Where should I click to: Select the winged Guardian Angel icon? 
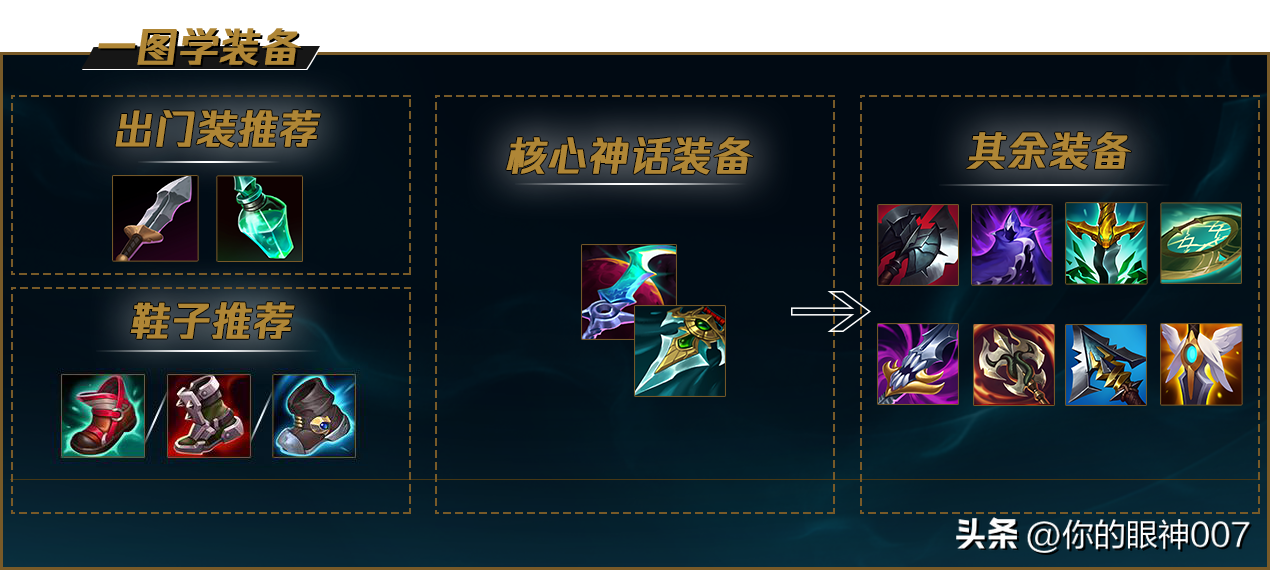[x=1201, y=364]
